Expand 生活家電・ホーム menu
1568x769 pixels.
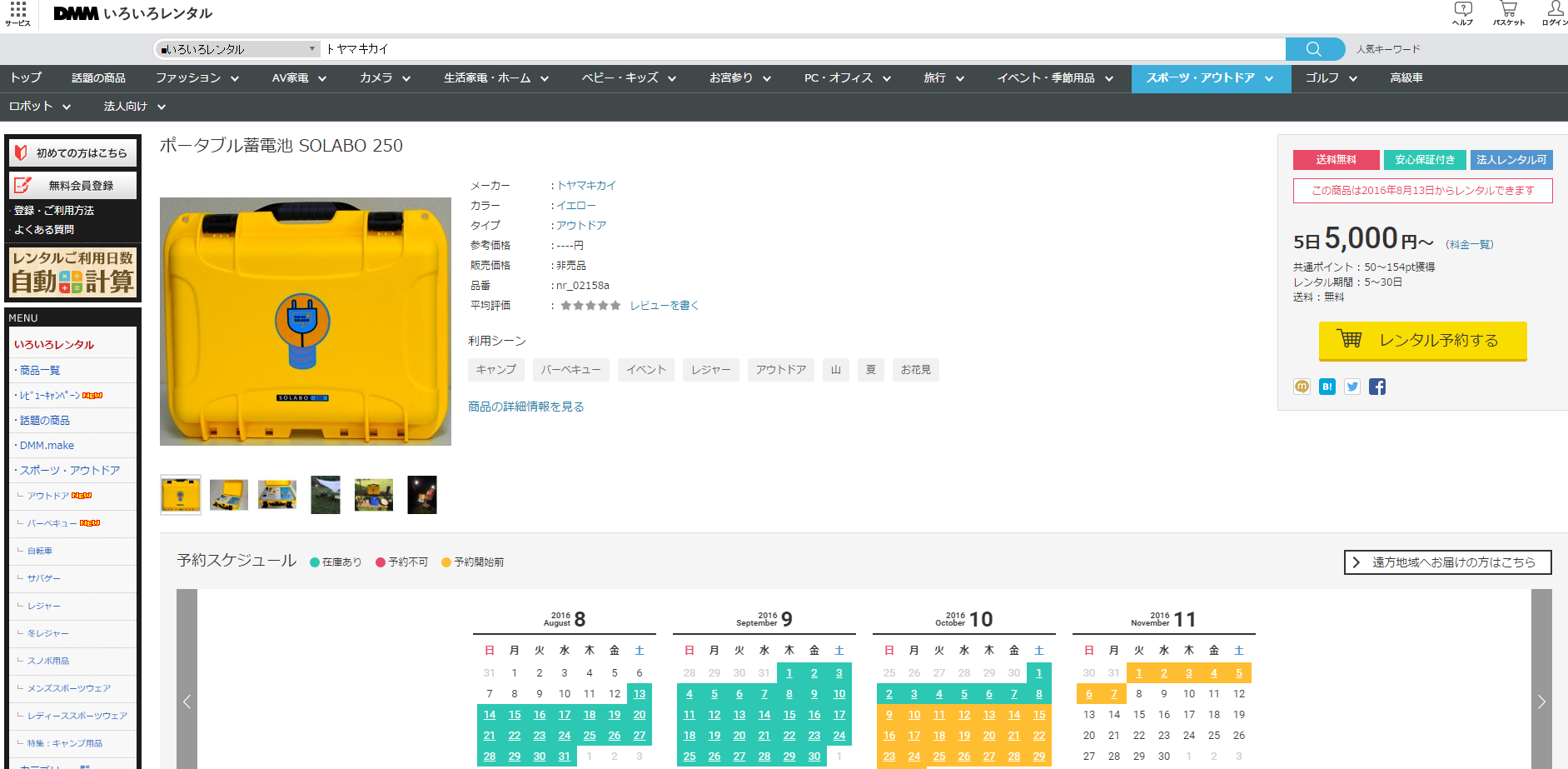coord(496,78)
